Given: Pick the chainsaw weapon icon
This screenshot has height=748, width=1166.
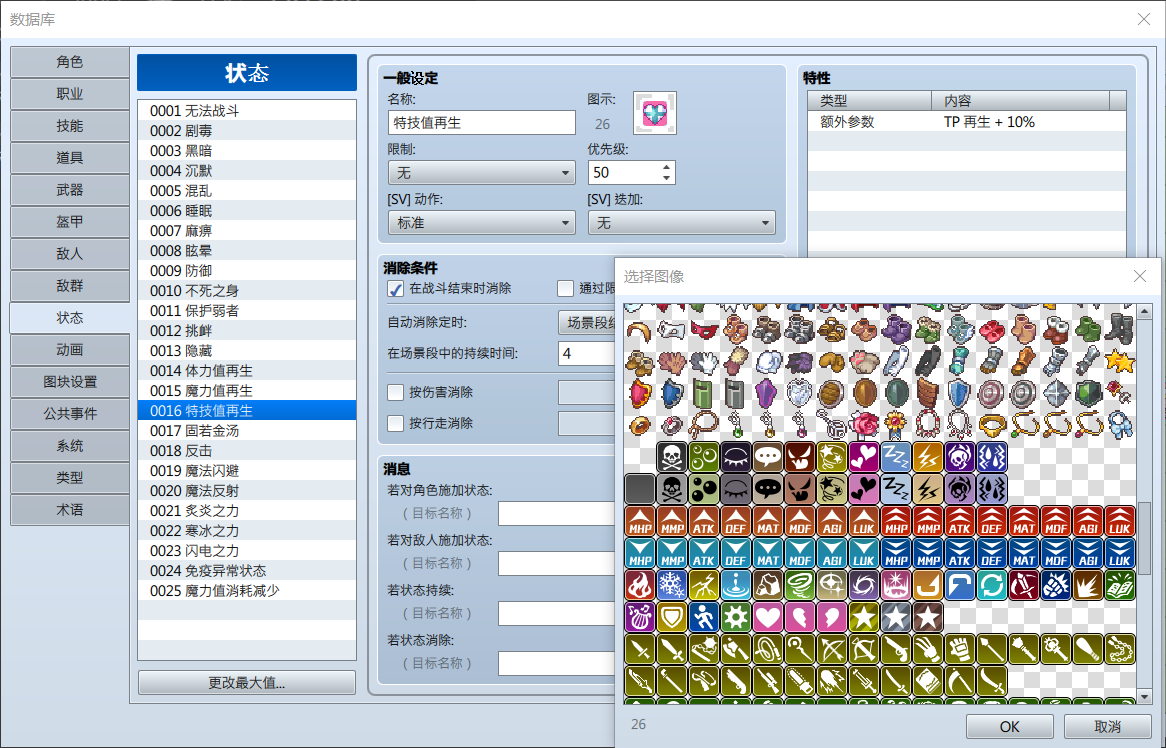Looking at the screenshot, I should (799, 681).
